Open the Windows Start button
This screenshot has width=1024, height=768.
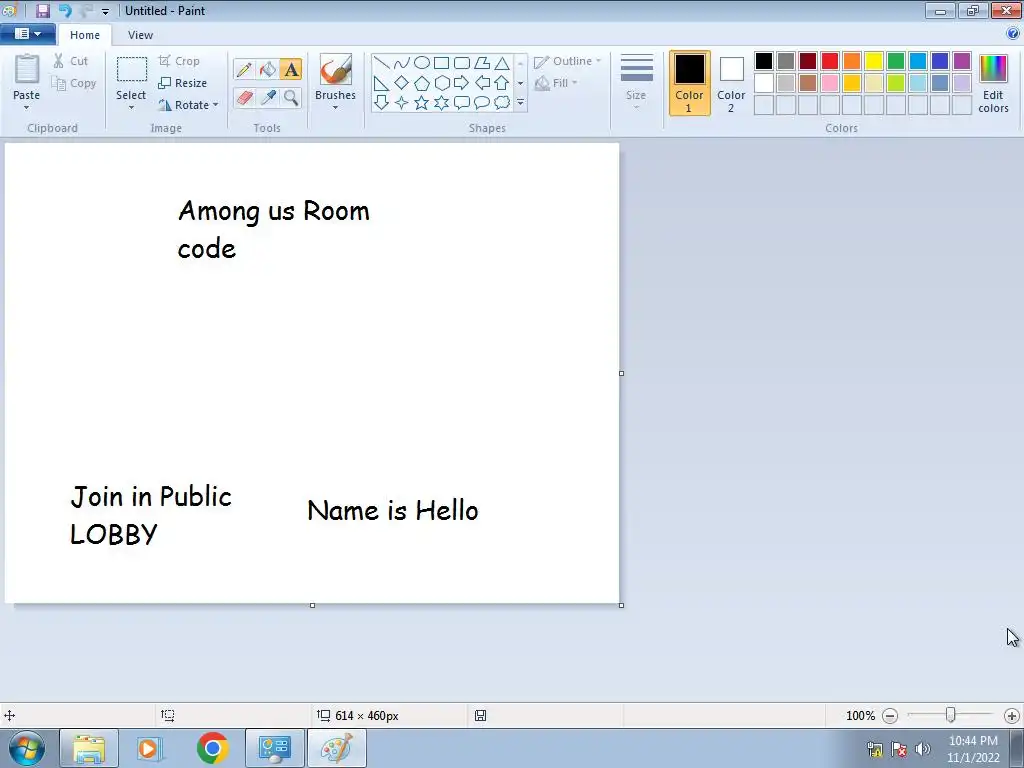pyautogui.click(x=27, y=748)
